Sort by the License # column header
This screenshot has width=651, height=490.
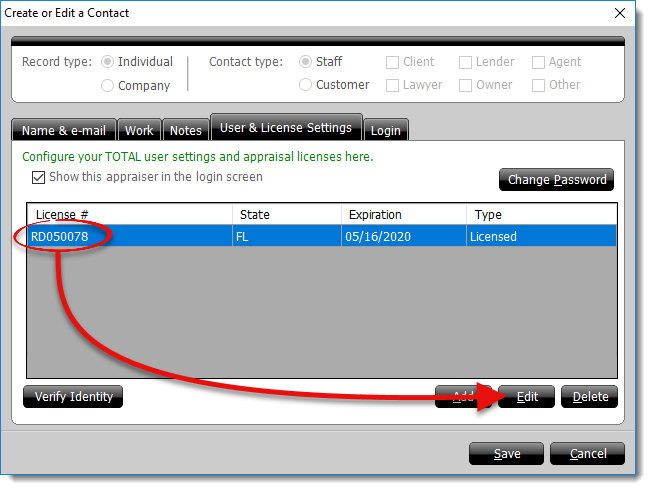tap(130, 215)
